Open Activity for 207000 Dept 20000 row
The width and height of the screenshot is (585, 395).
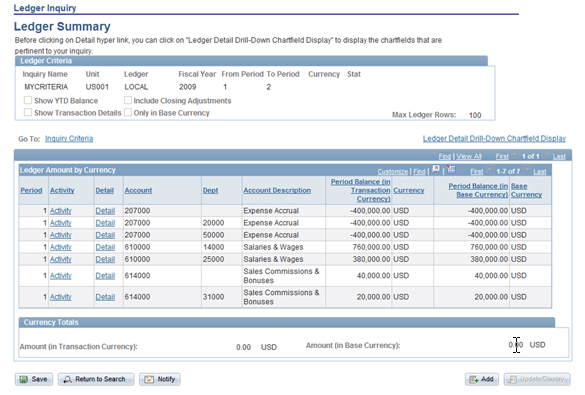[x=60, y=223]
